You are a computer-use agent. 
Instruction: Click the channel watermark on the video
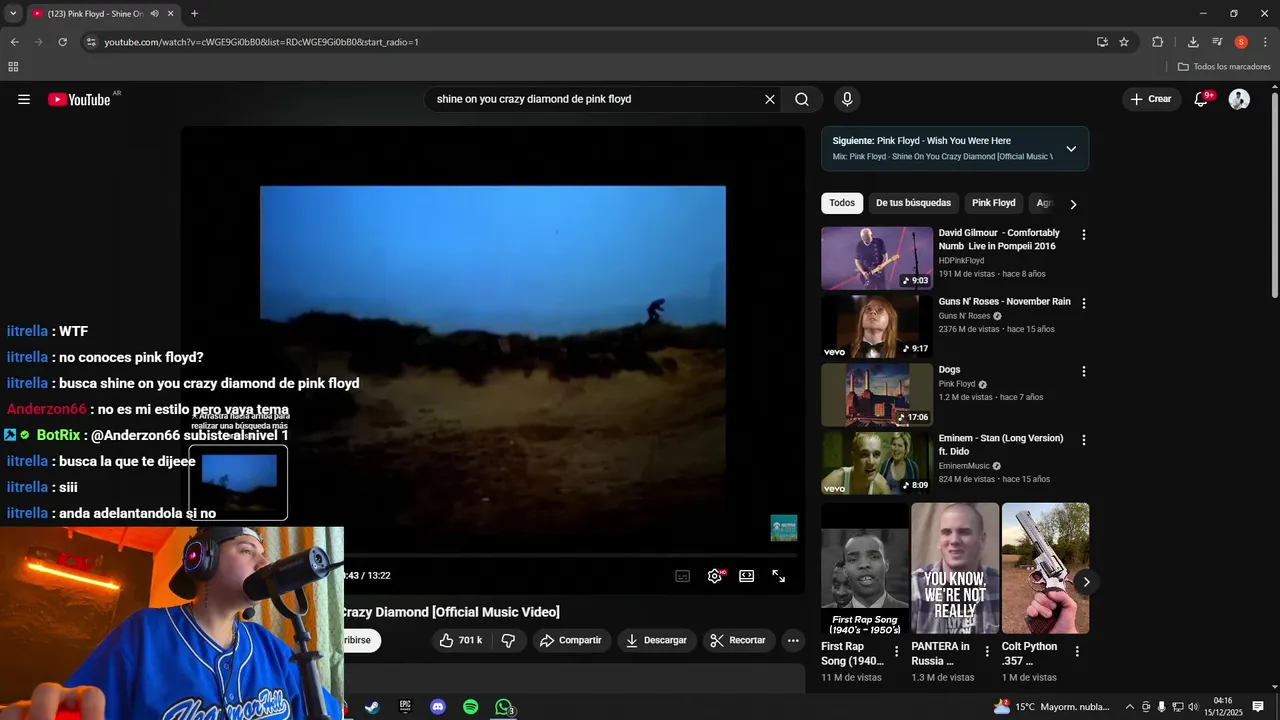point(784,528)
